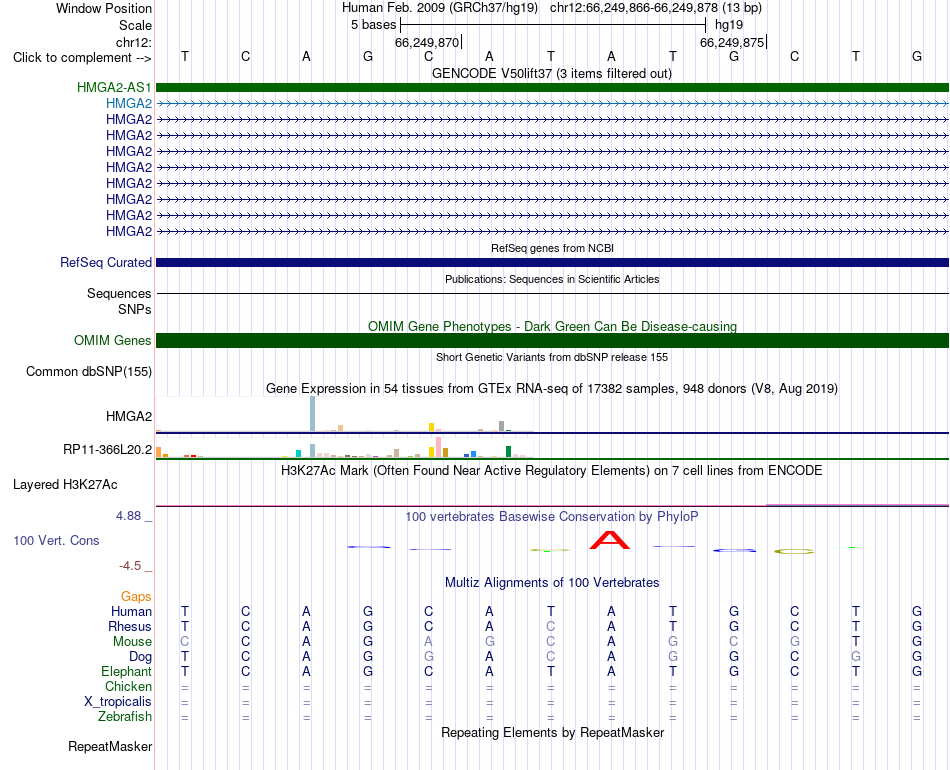Click the red A PhyloP conservation logo
The width and height of the screenshot is (950, 770).
coord(610,540)
